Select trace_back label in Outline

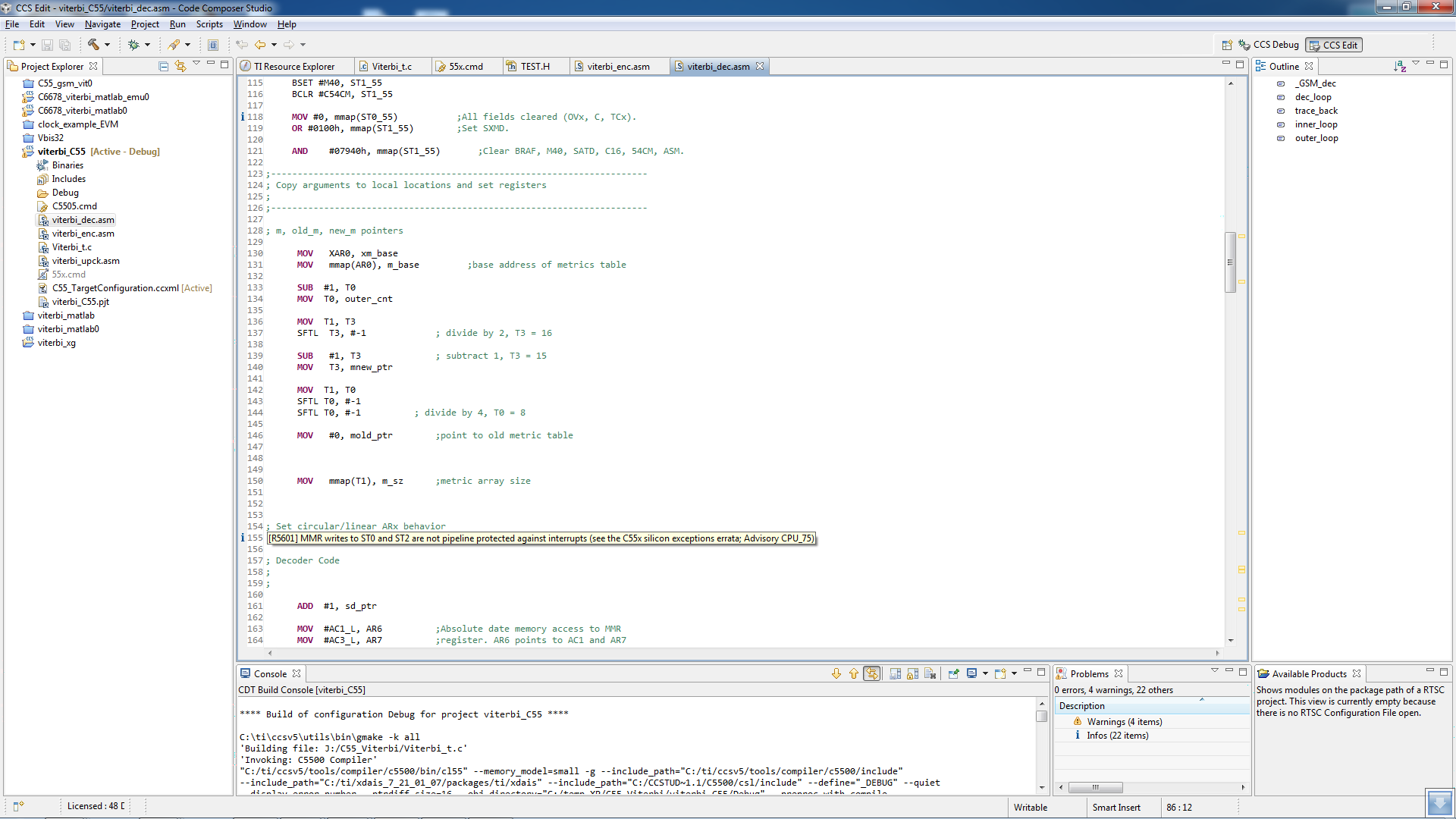(x=1316, y=111)
